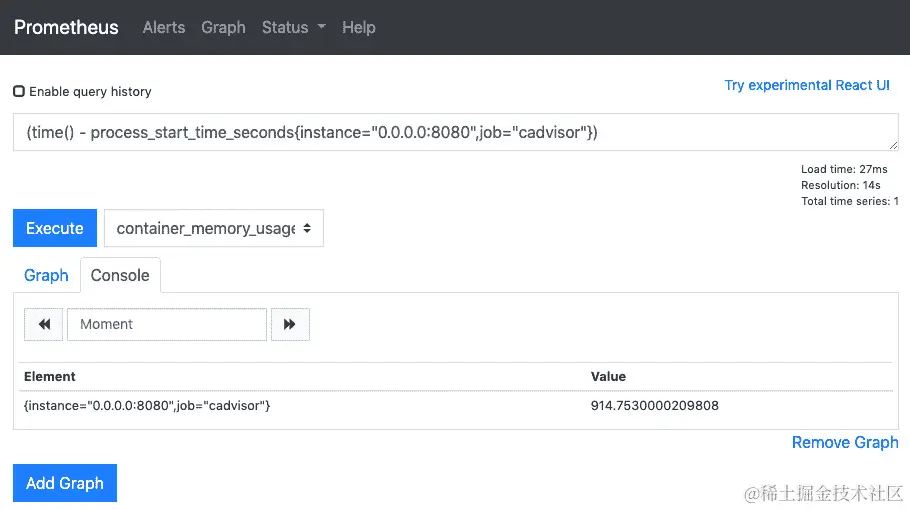Enable query history checkbox

19,91
